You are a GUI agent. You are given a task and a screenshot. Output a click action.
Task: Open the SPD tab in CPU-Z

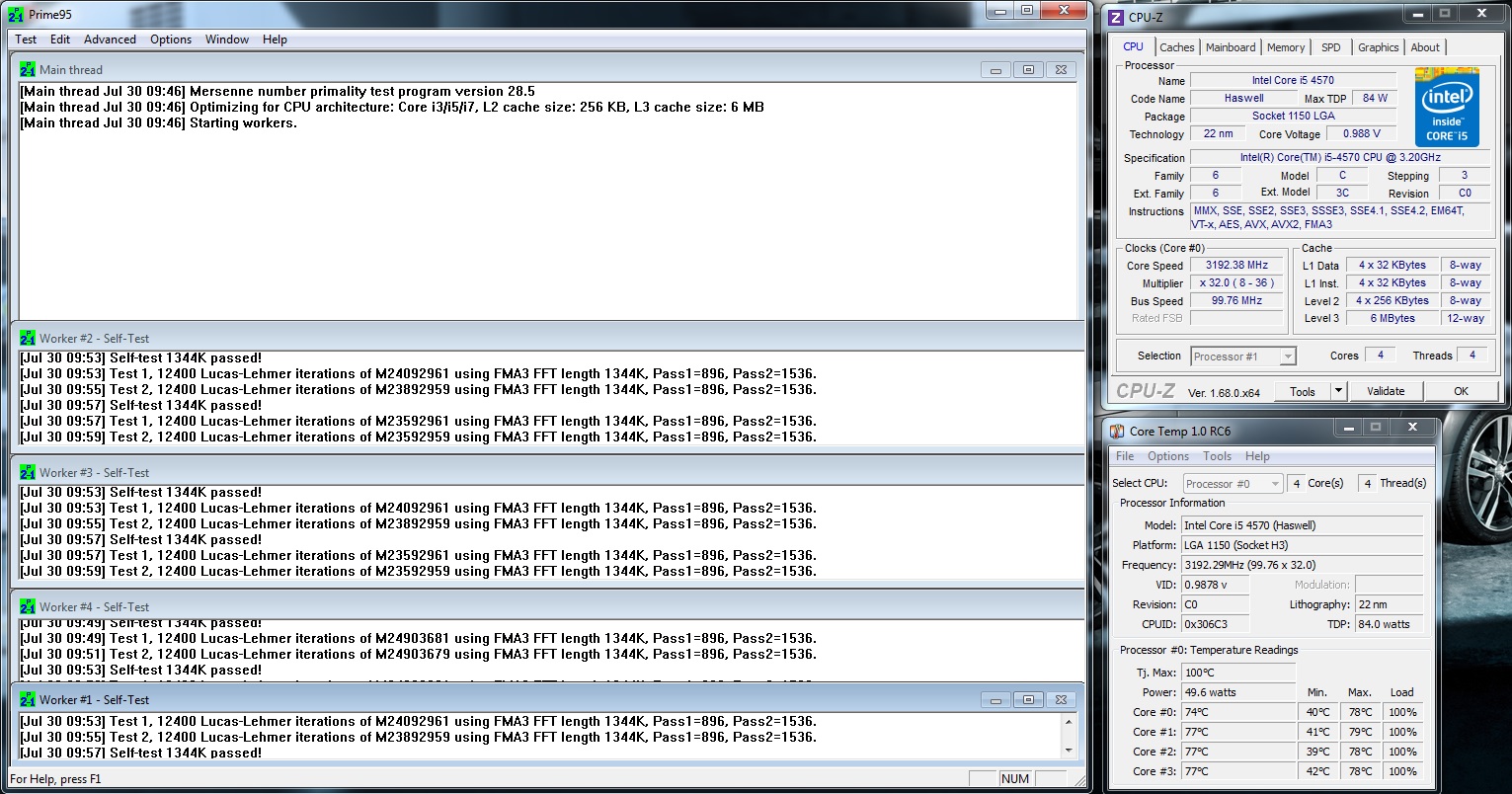[x=1331, y=47]
